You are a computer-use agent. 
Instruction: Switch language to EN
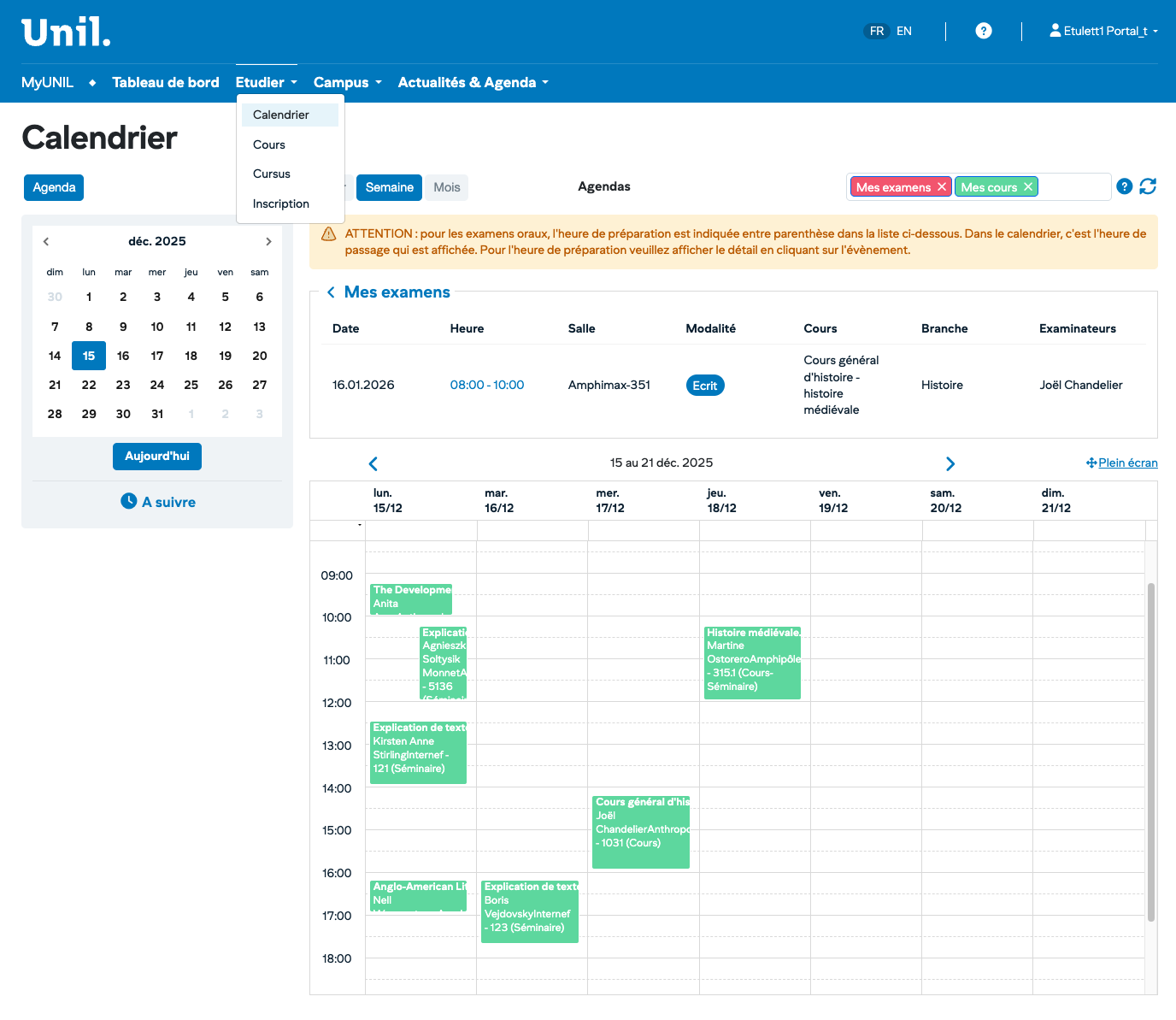(904, 31)
